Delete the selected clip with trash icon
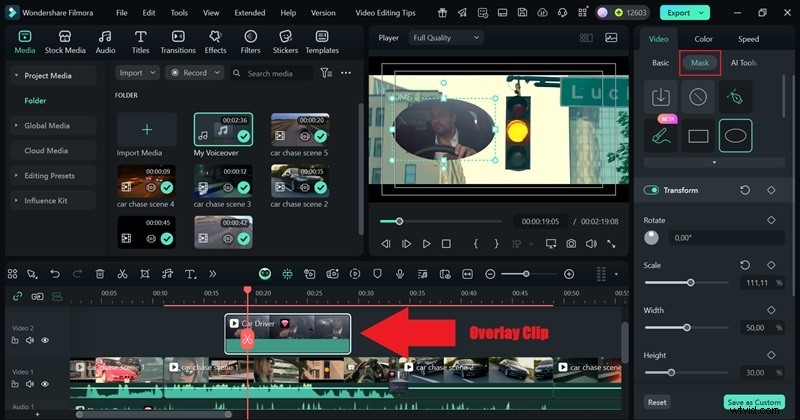This screenshot has width=800, height=420. coord(100,274)
